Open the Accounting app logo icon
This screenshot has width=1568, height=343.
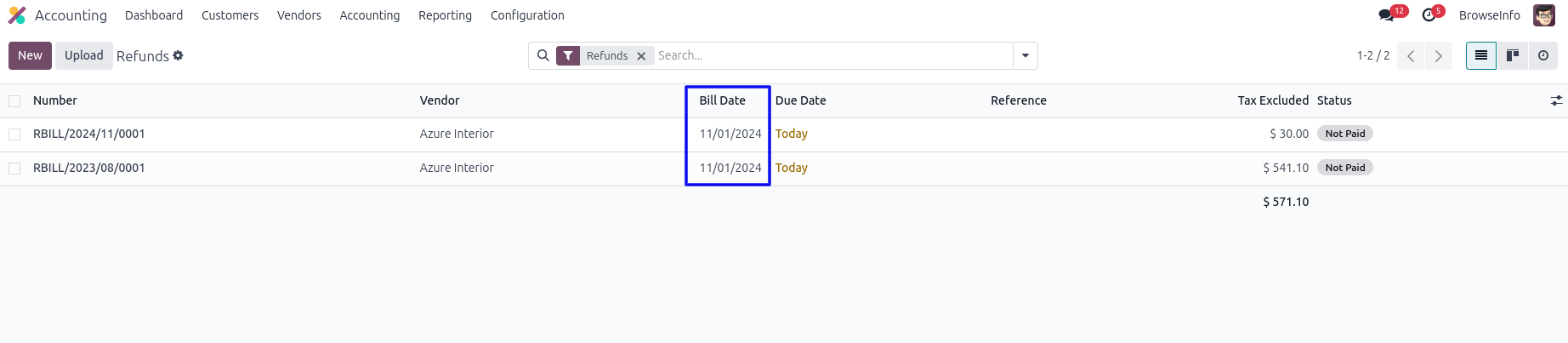pyautogui.click(x=17, y=15)
